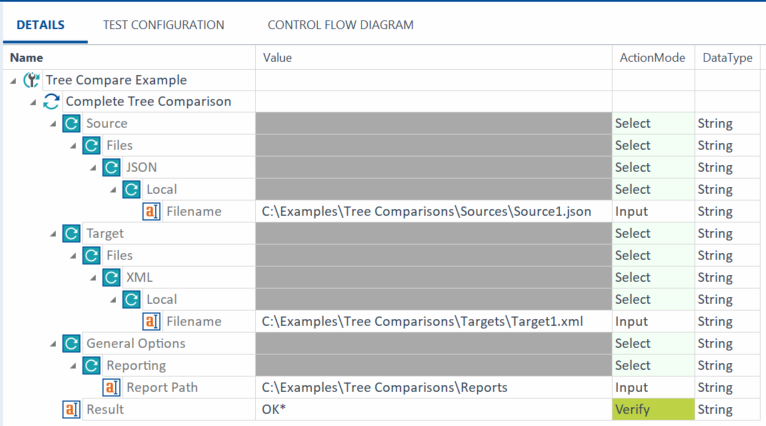Collapse the Tree Compare Example root node

pyautogui.click(x=13, y=80)
